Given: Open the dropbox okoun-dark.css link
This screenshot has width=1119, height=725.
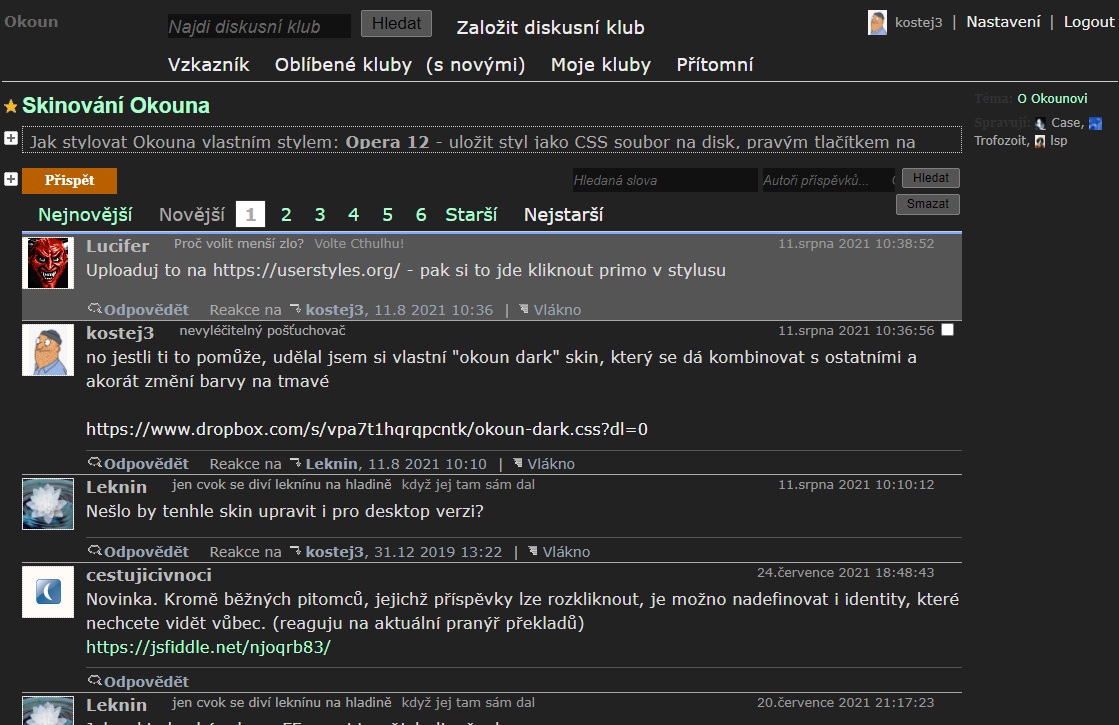Looking at the screenshot, I should point(367,429).
